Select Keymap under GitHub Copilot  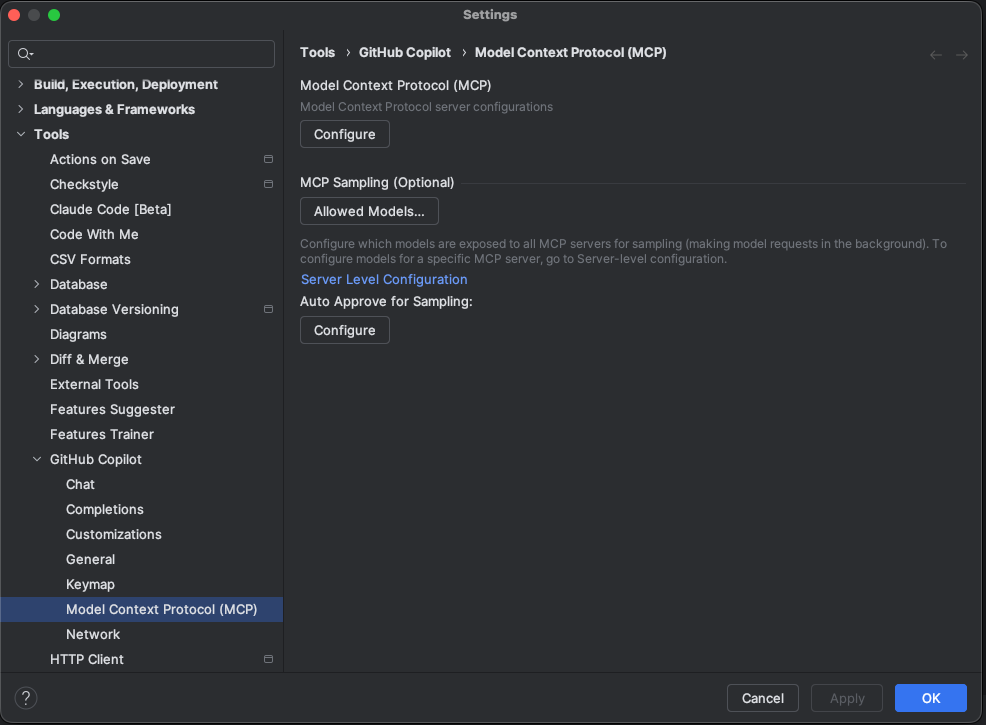(x=91, y=584)
